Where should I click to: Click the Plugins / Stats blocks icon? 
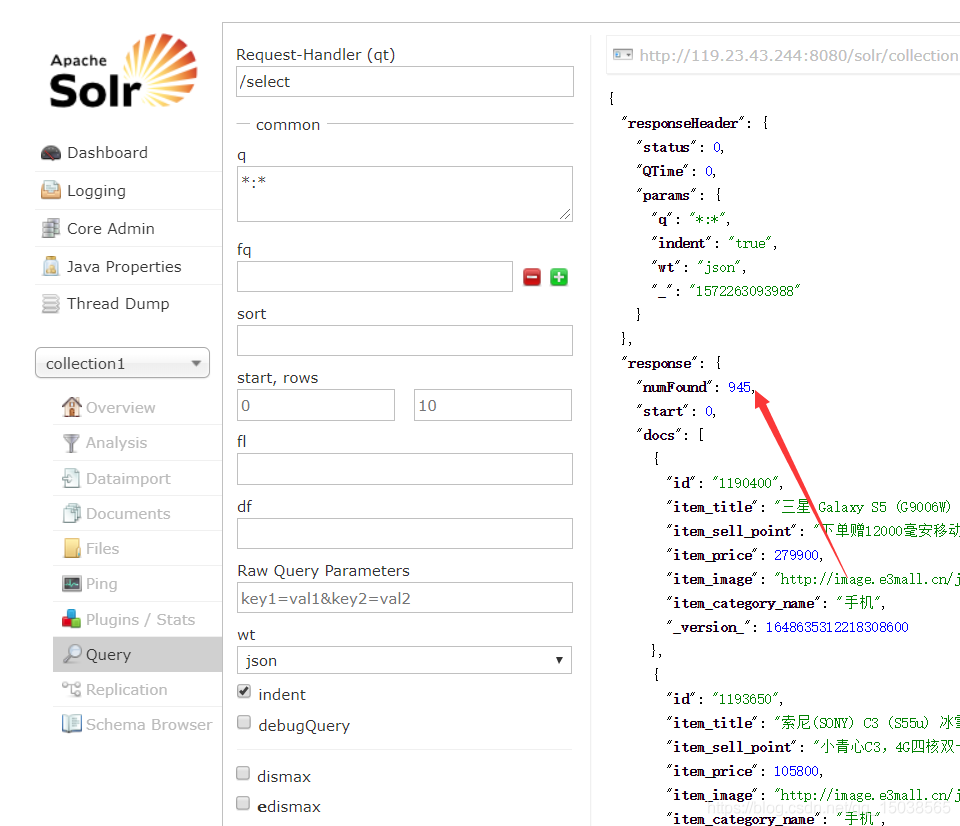tap(72, 619)
